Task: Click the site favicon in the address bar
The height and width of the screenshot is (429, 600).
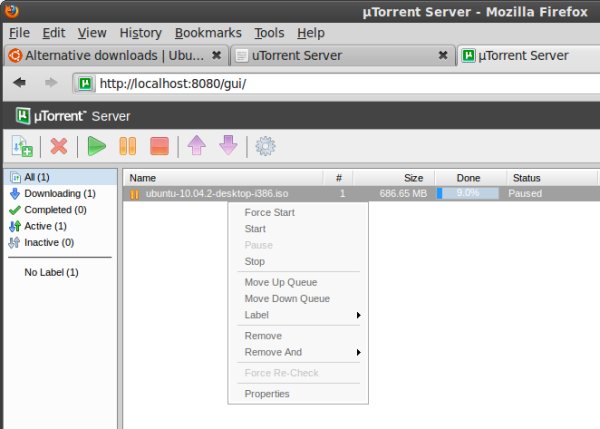Action: [85, 83]
